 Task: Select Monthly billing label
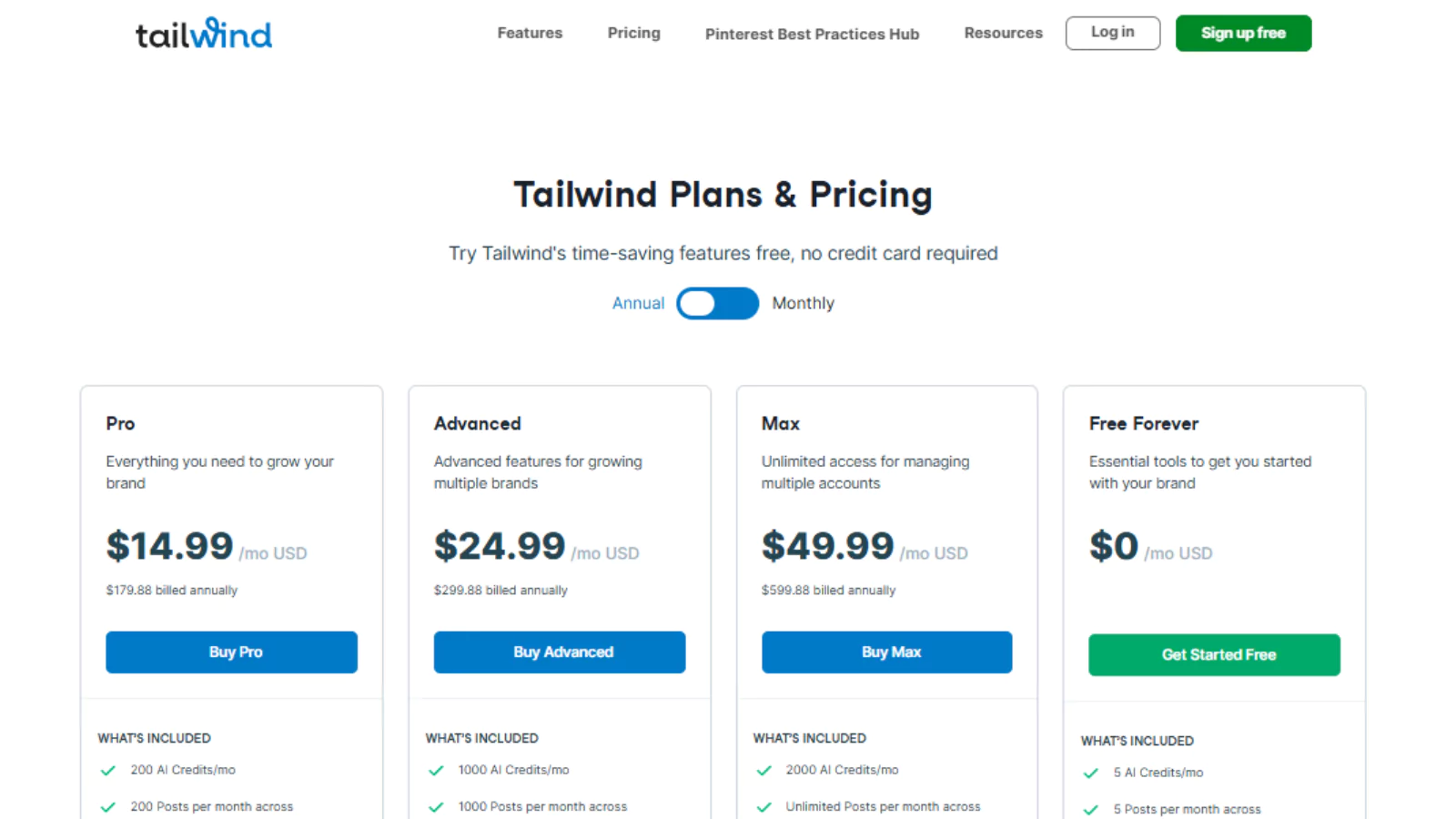point(803,303)
